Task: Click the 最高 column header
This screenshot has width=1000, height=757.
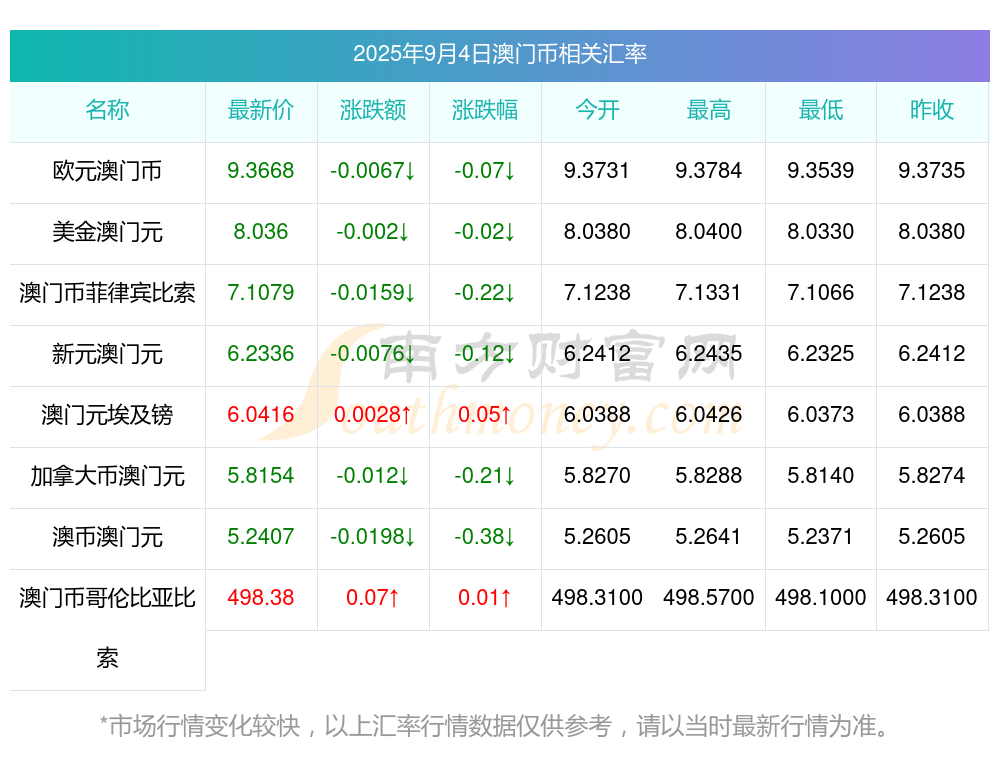Action: 709,110
